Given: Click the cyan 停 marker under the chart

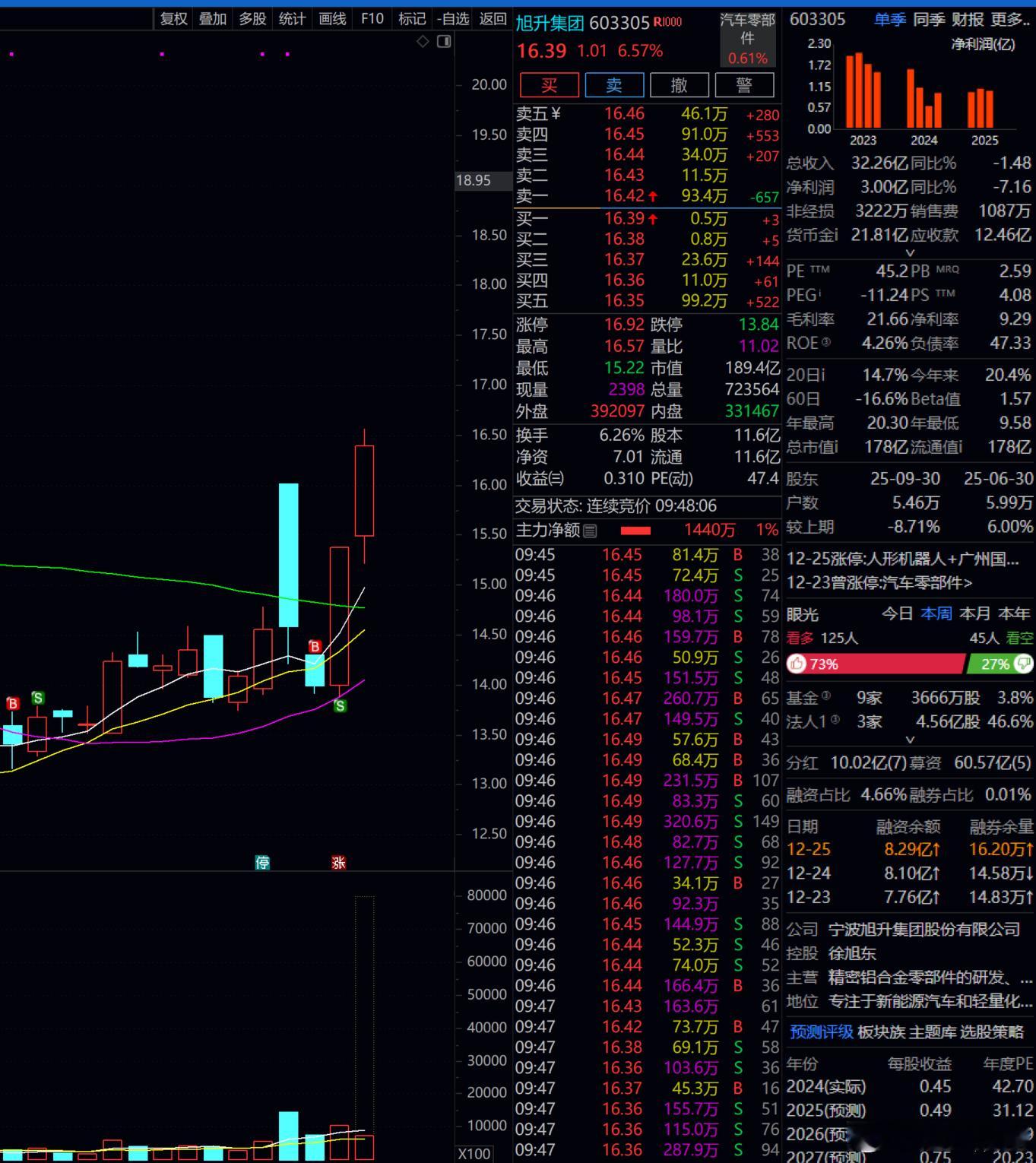Looking at the screenshot, I should (x=262, y=862).
